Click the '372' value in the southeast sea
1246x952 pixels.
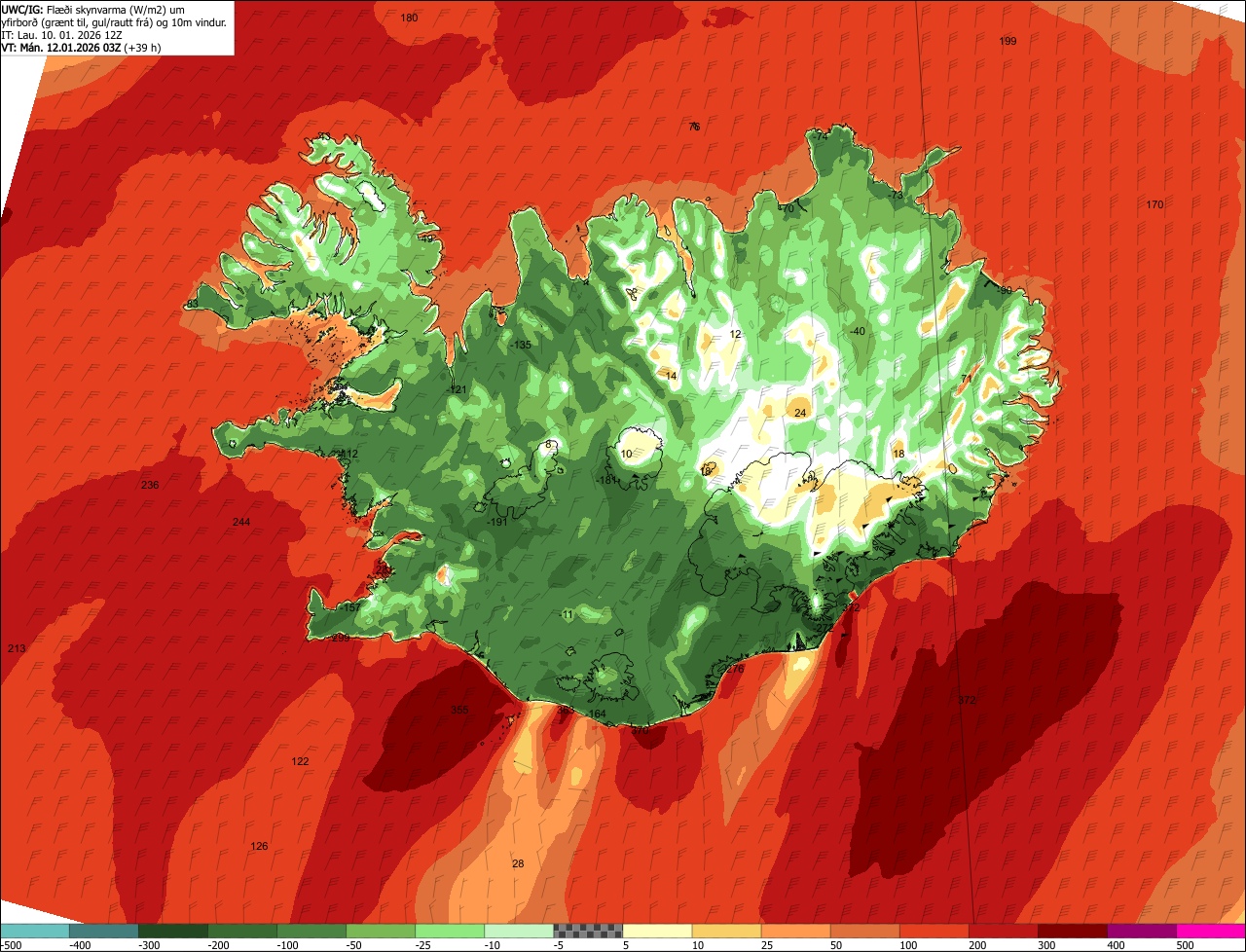[x=966, y=700]
